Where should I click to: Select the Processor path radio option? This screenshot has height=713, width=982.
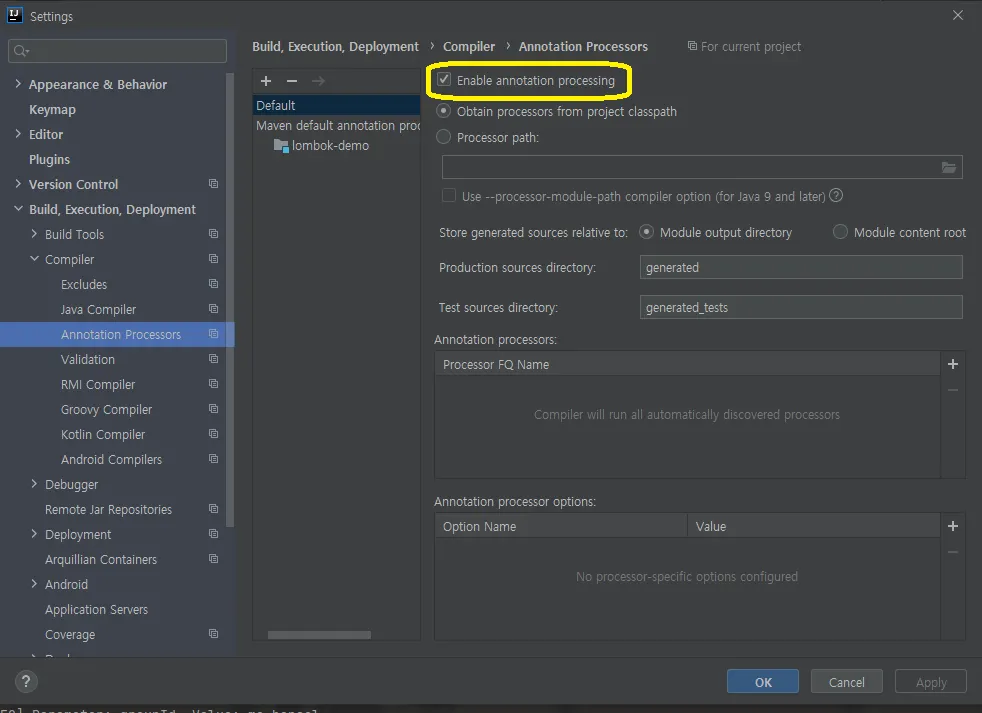click(x=443, y=137)
